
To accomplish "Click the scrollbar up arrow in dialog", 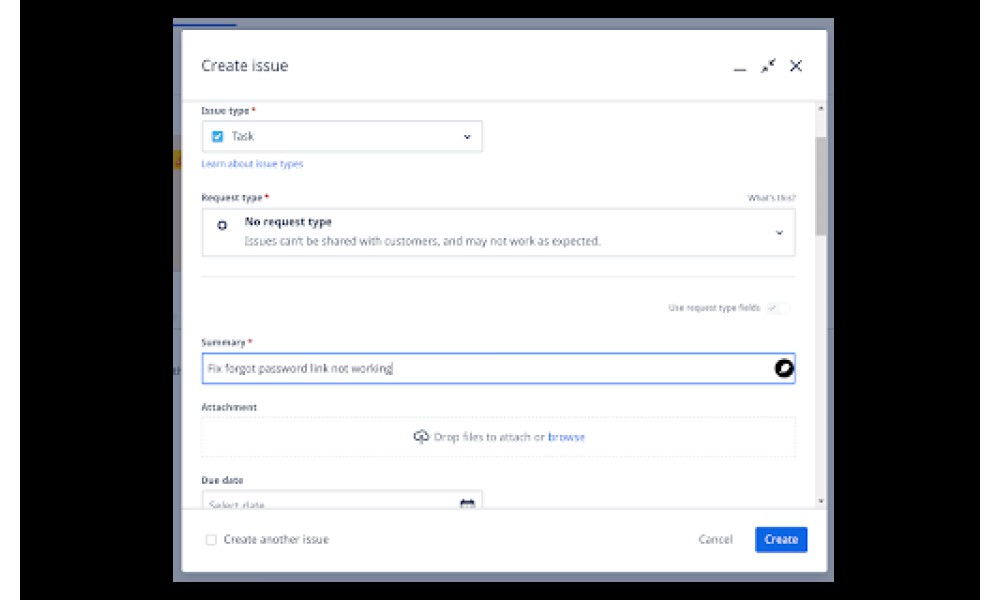I will tap(821, 109).
